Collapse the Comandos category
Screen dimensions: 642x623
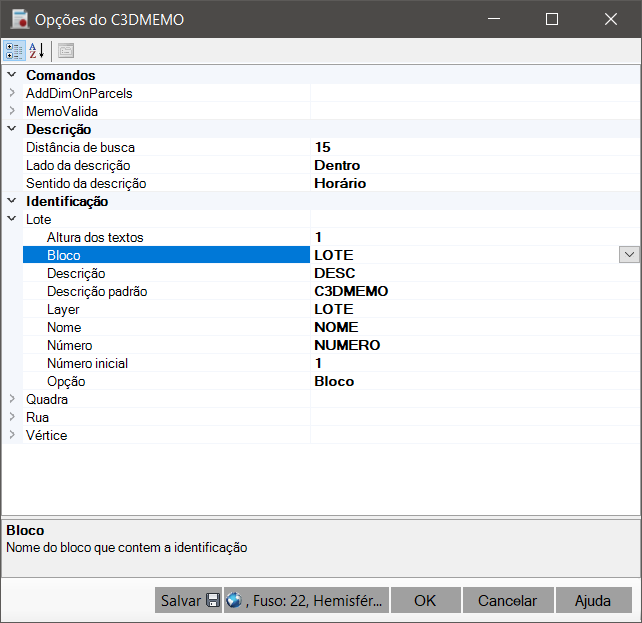(12, 75)
